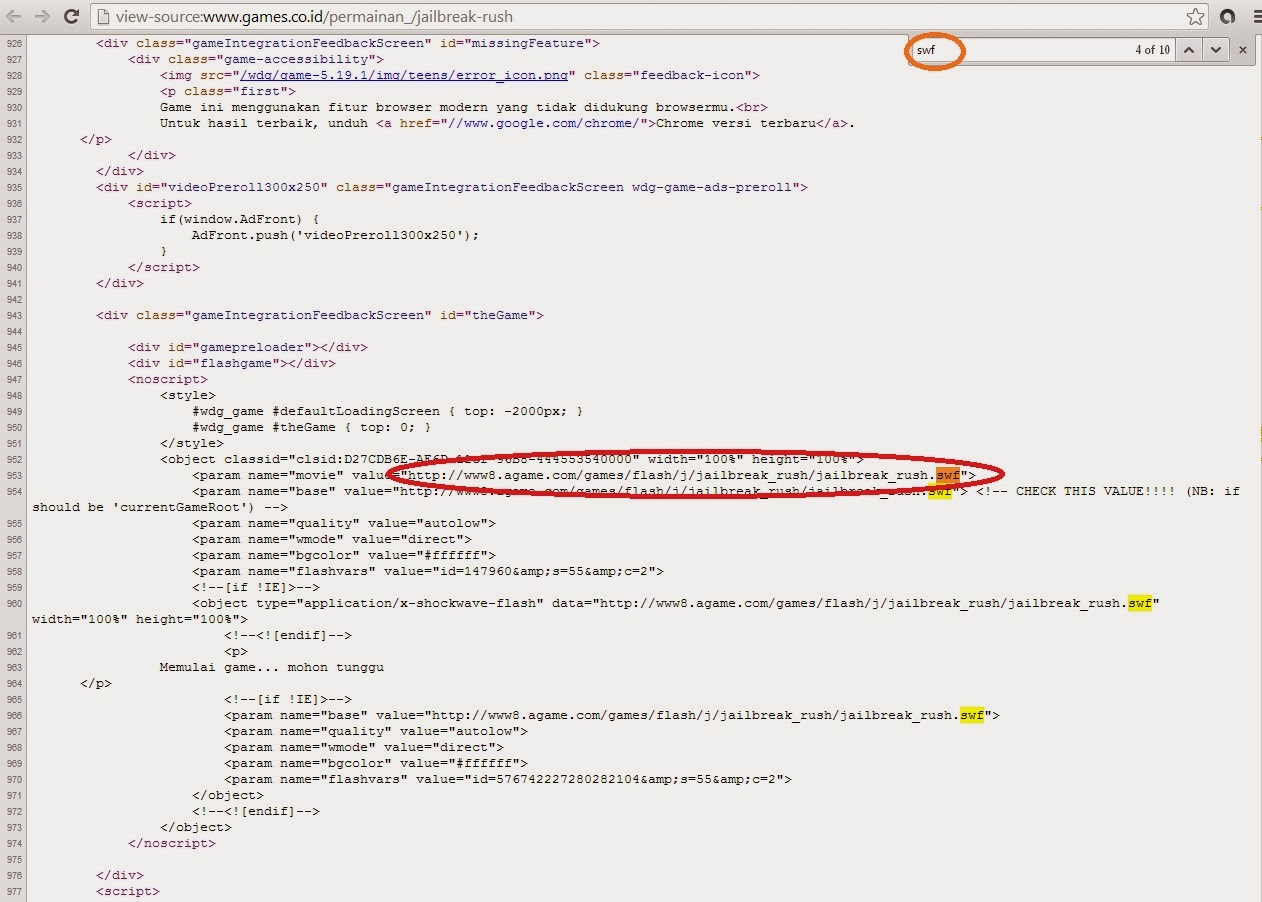Click the text 'Chrome versi terbaru'
Viewport: 1262px width, 902px height.
pyautogui.click(x=736, y=123)
